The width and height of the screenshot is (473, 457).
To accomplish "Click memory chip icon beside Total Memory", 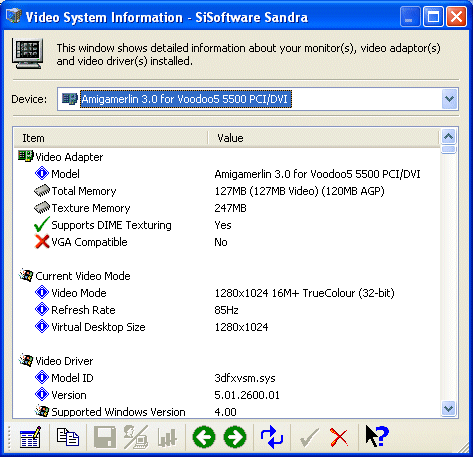I will (42, 191).
